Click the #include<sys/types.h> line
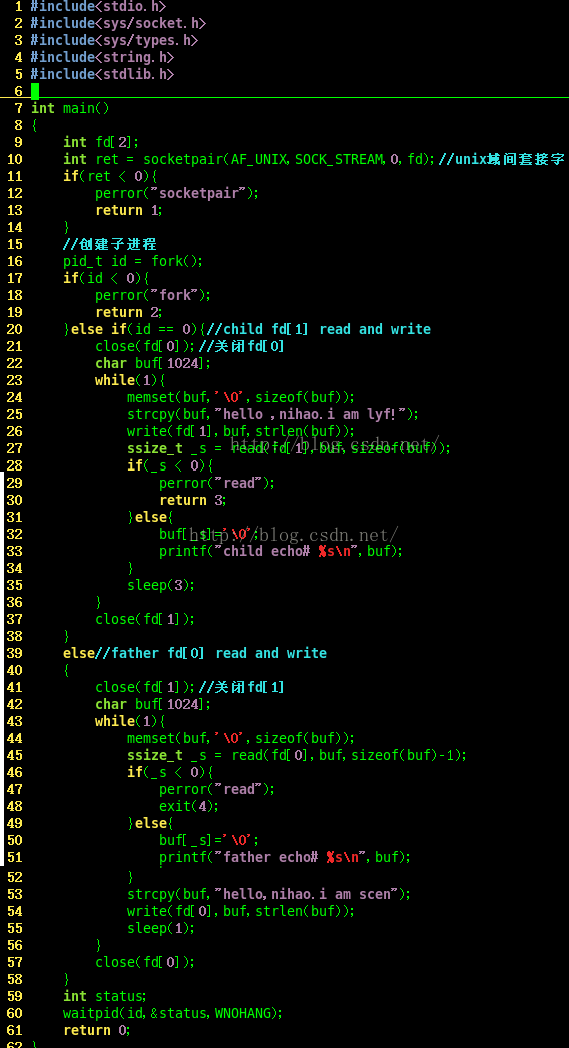Image resolution: width=569 pixels, height=1048 pixels. [x=114, y=40]
